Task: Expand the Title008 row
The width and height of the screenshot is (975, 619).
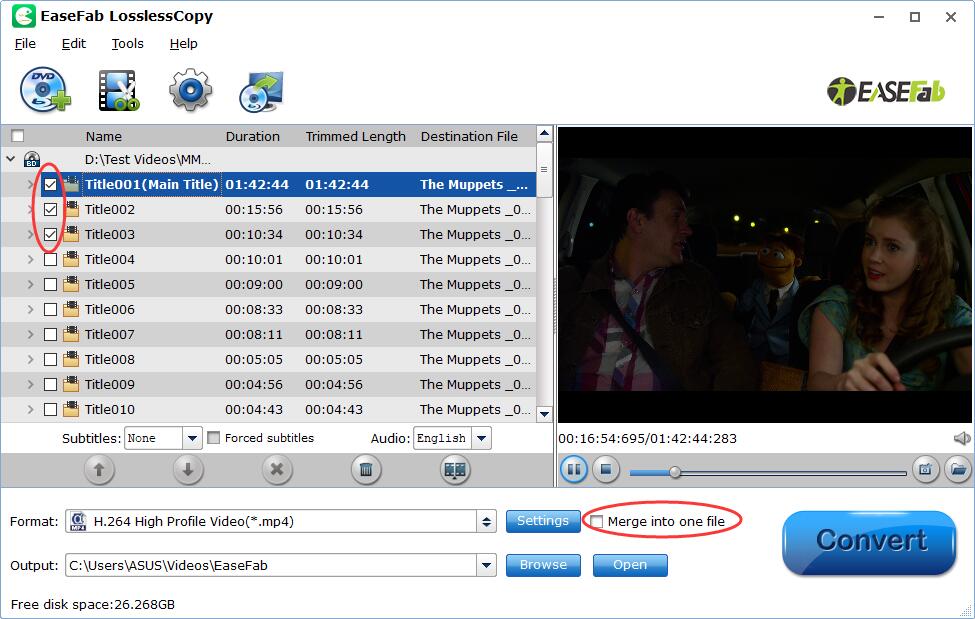Action: tap(30, 359)
